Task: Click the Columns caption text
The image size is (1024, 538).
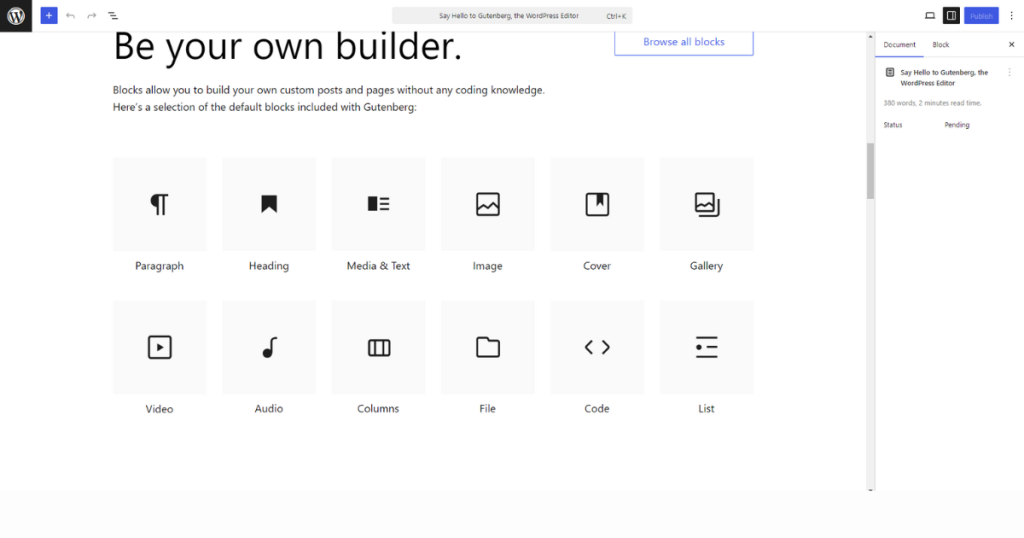Action: (378, 409)
